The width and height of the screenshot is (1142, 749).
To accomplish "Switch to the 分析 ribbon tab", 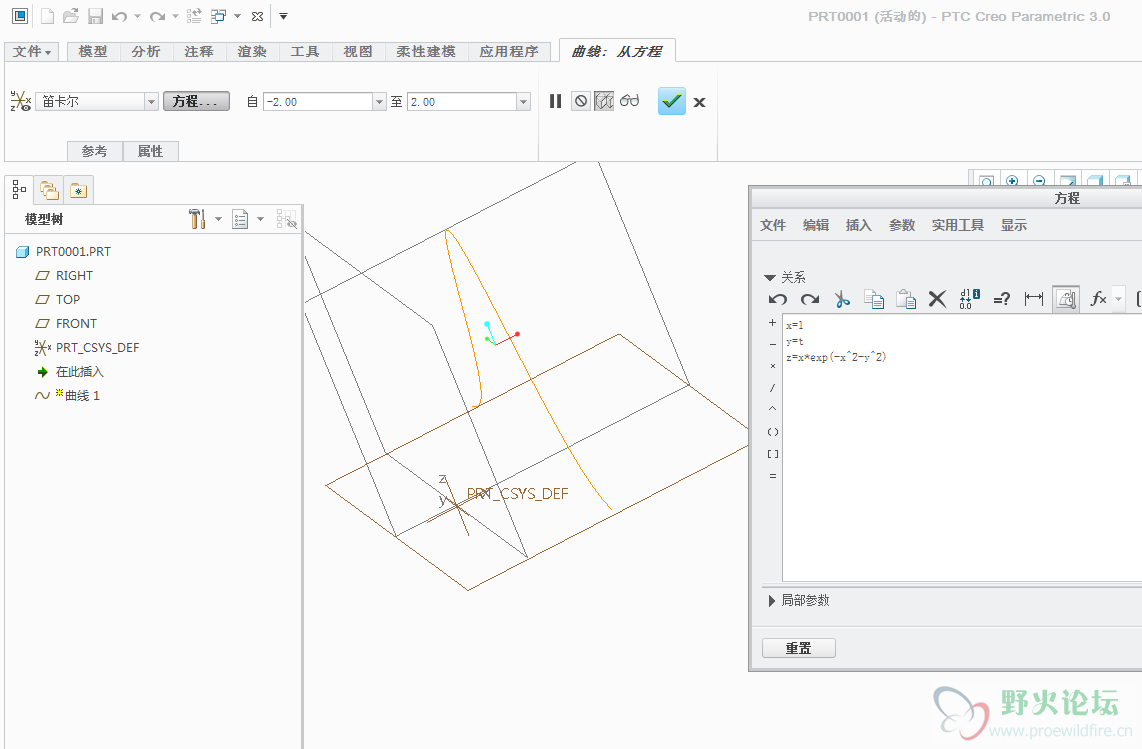I will (146, 52).
